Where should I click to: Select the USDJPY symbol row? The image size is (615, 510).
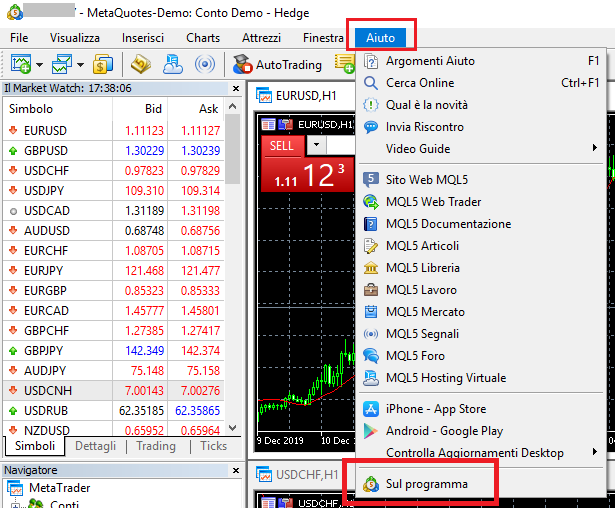coord(113,190)
